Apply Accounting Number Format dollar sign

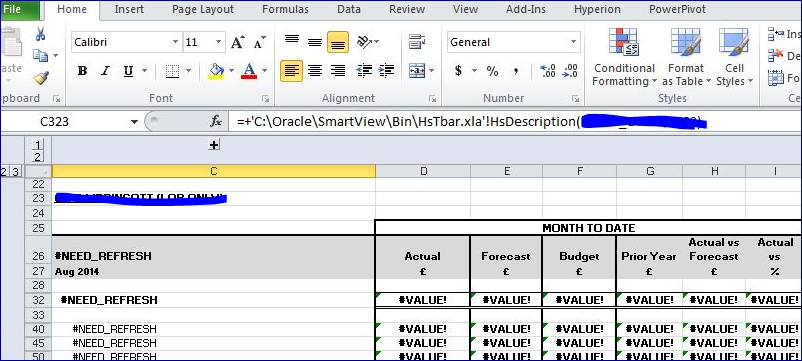(458, 71)
